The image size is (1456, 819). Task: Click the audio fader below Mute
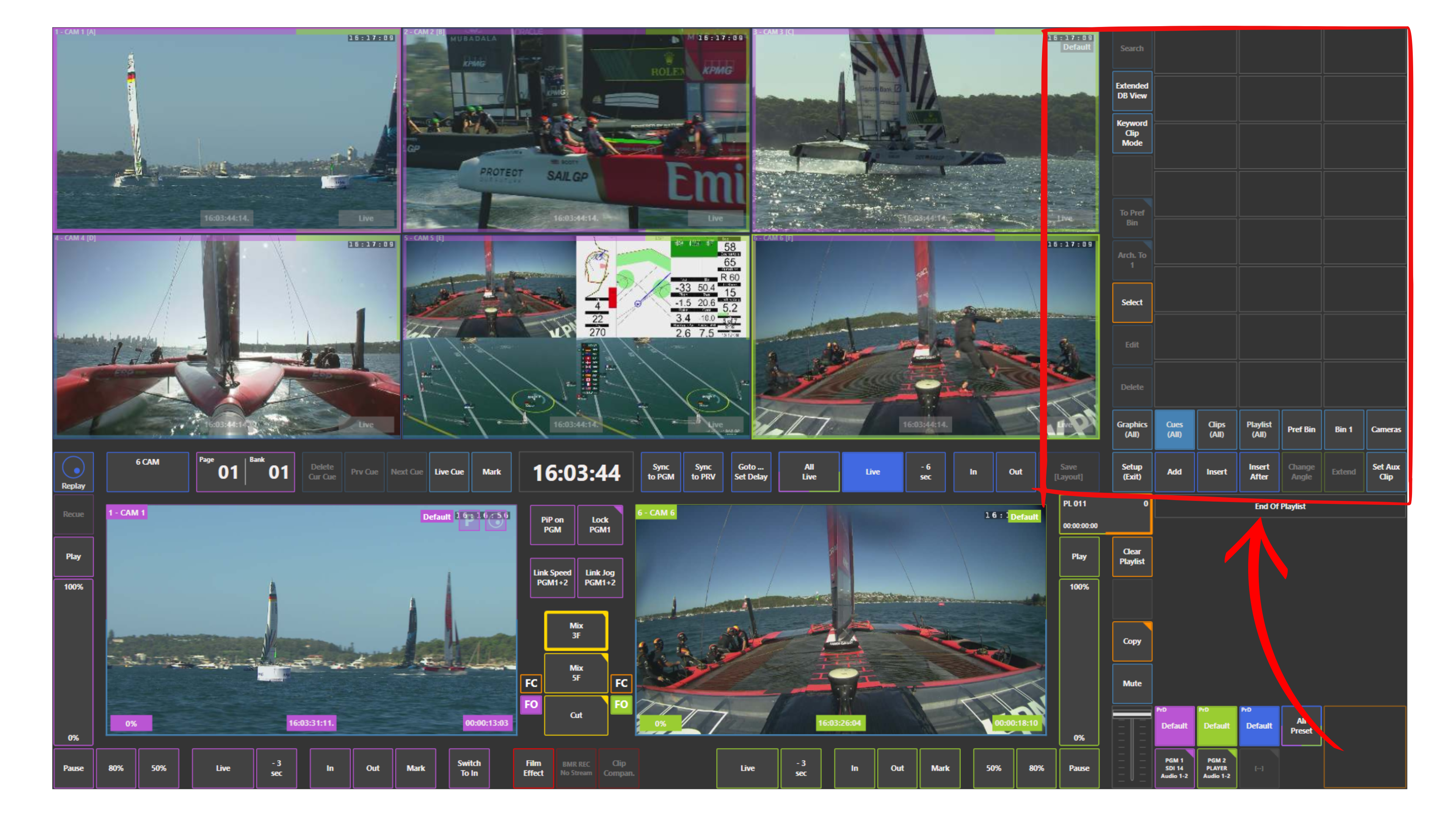tap(1131, 747)
